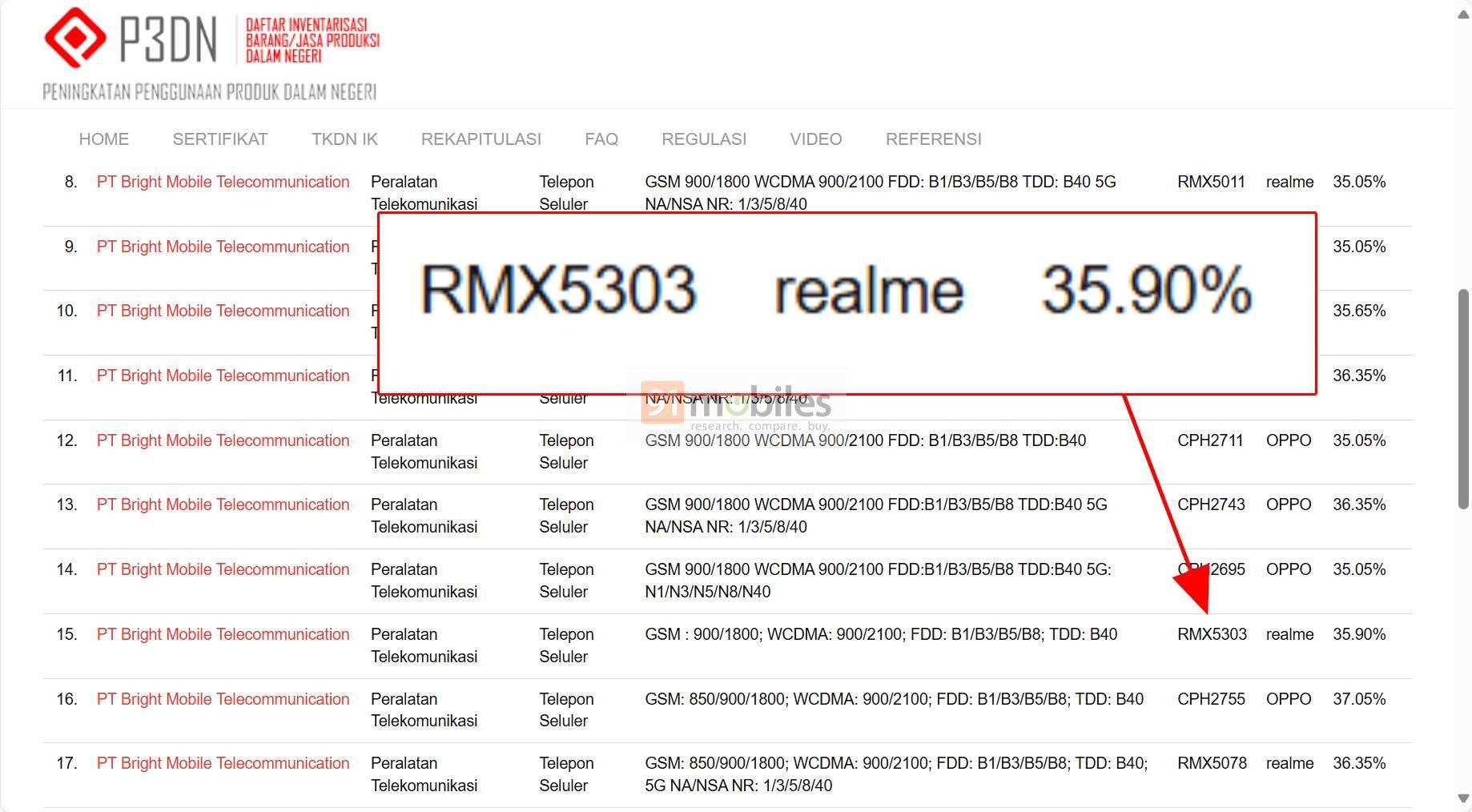Click the 36.35% value in row 13
Screen dimensions: 1472x812
tap(1359, 504)
